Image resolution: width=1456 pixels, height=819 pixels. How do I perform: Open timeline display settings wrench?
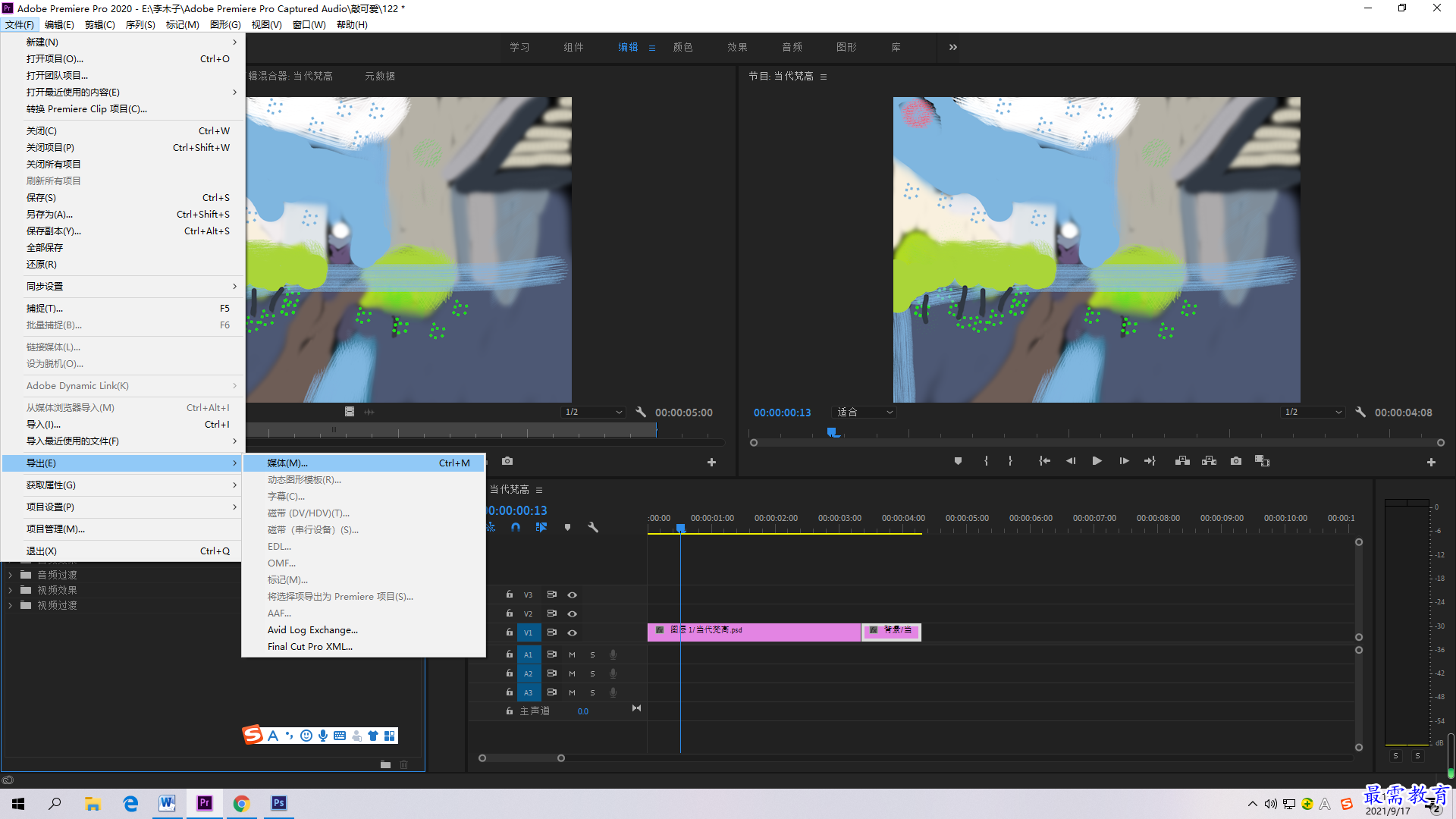point(593,527)
